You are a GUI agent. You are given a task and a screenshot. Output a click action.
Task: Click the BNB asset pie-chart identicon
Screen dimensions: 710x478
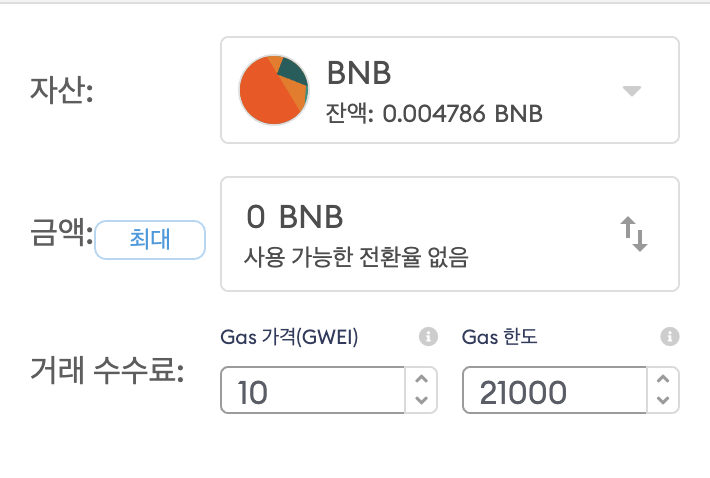[x=274, y=90]
